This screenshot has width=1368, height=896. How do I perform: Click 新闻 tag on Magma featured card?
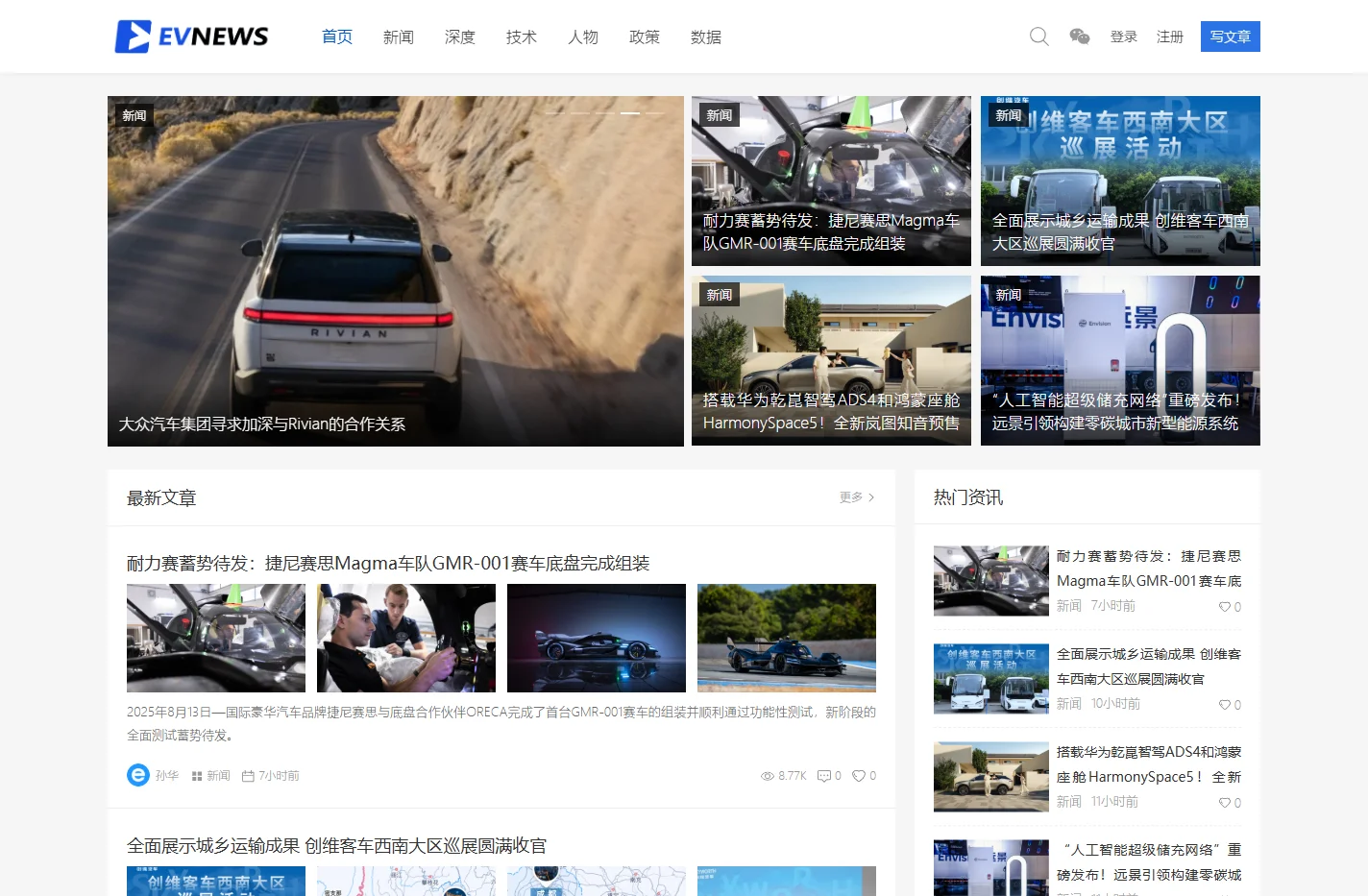coord(720,115)
